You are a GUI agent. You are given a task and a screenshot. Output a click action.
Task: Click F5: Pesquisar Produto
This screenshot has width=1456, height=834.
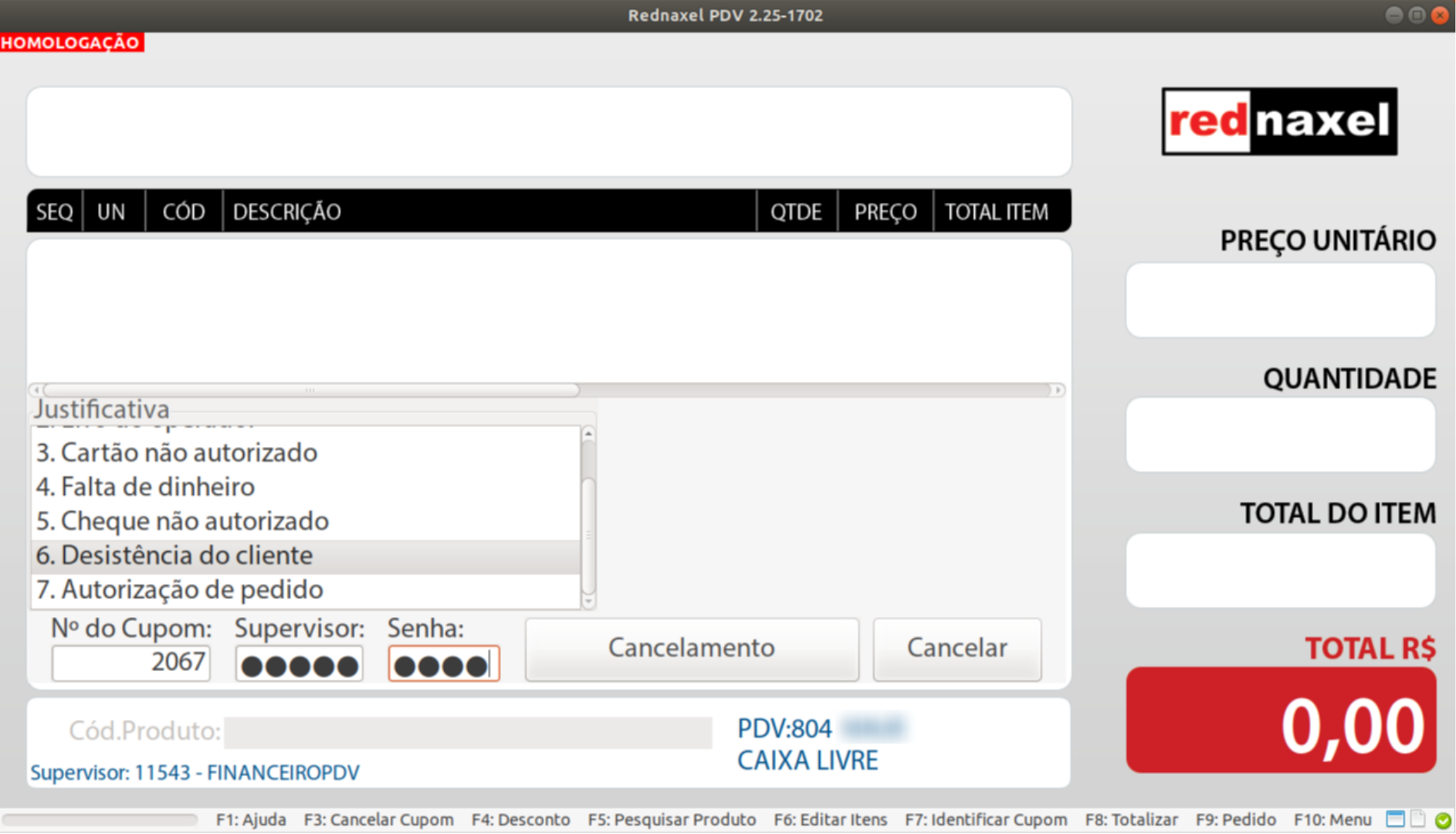coord(672,819)
